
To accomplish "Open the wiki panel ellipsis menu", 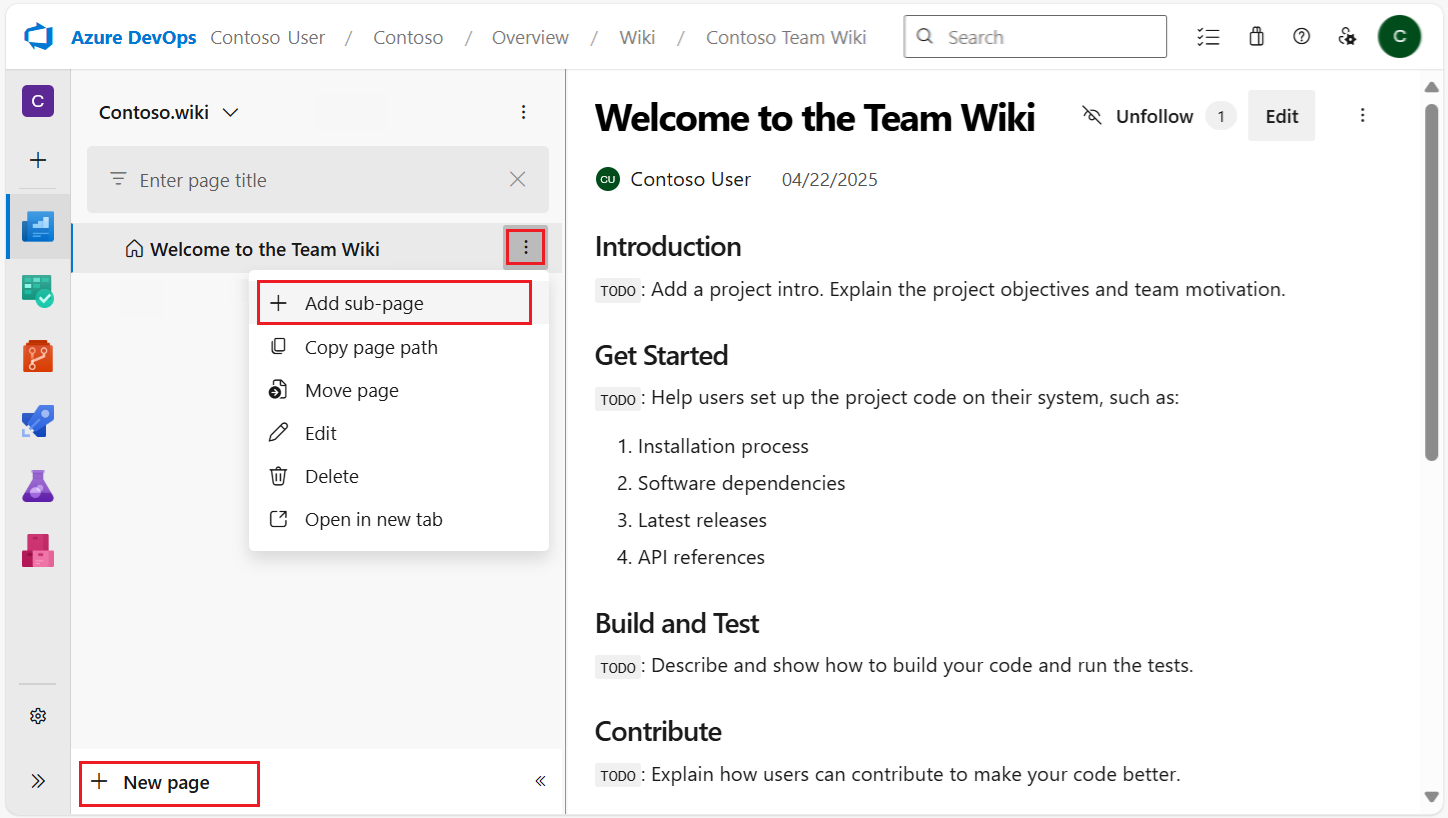I will (524, 112).
